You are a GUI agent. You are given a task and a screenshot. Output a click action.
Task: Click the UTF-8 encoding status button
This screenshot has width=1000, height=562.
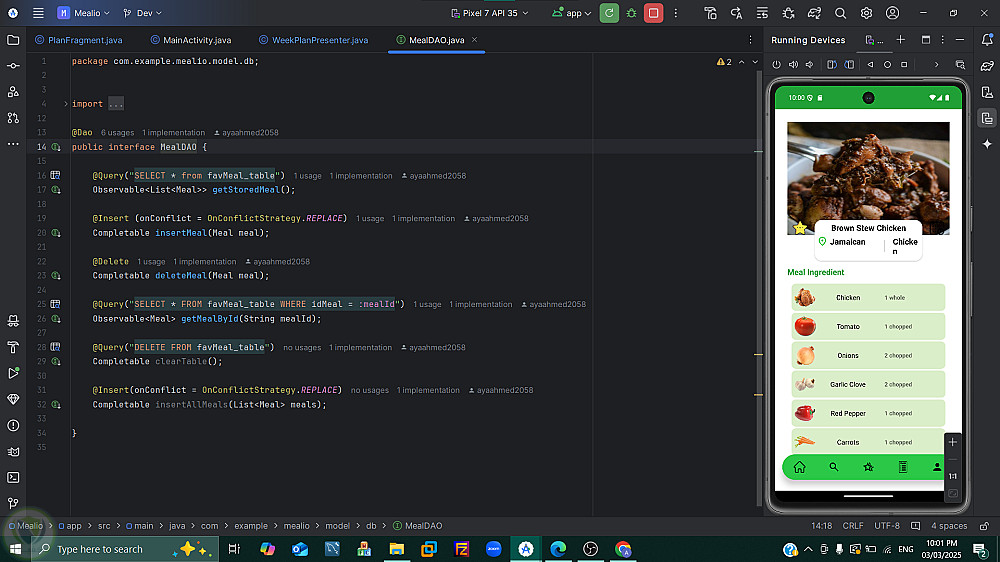pos(886,525)
